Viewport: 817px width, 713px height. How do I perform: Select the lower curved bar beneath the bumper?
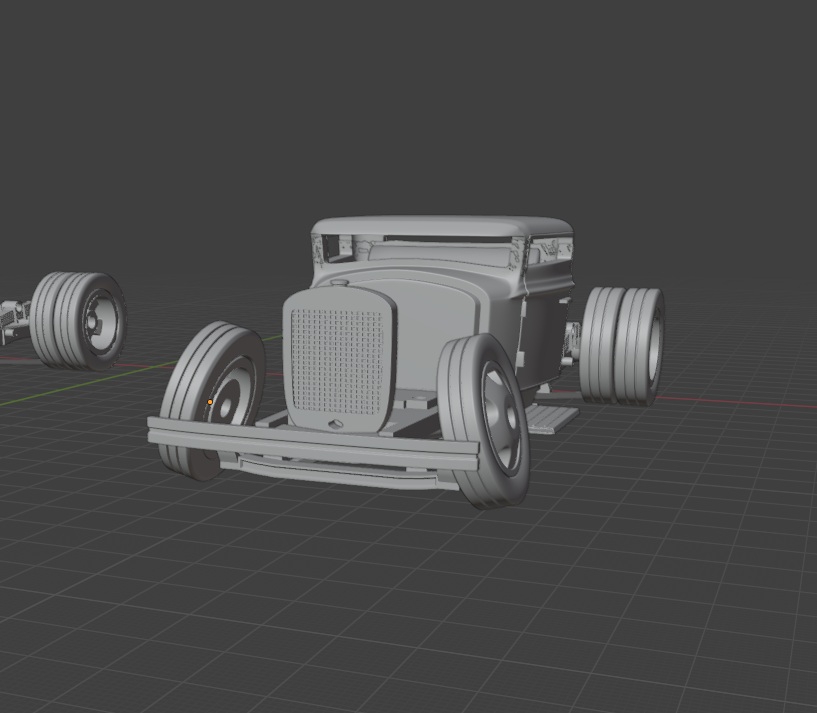(339, 472)
